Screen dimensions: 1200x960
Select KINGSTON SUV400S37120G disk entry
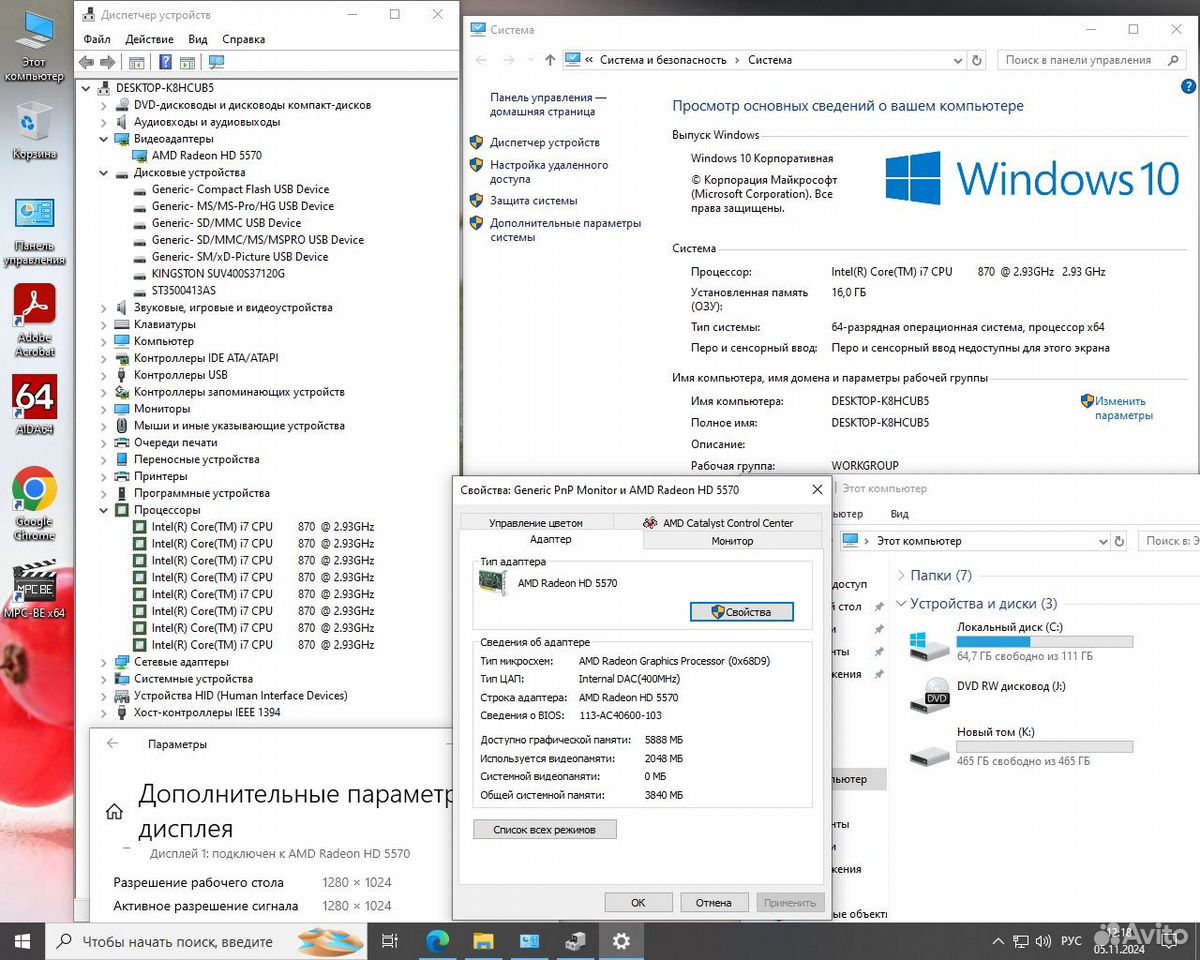coord(218,274)
